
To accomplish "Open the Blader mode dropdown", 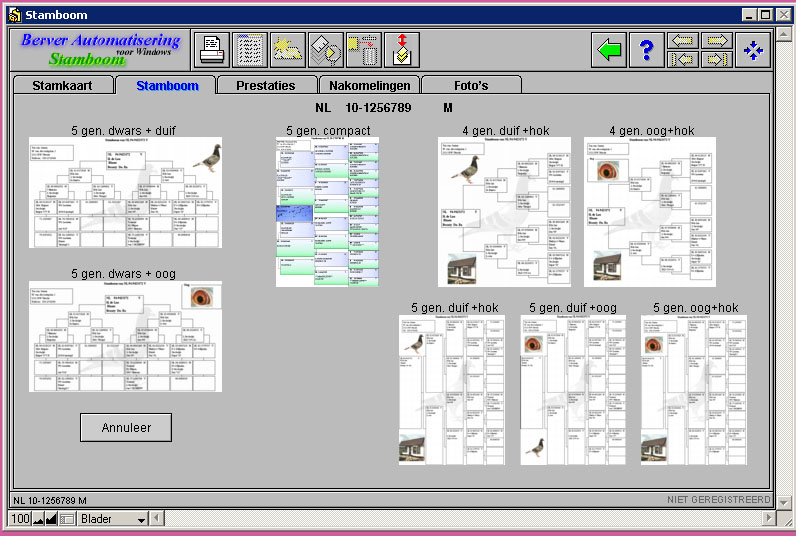I will (x=141, y=520).
